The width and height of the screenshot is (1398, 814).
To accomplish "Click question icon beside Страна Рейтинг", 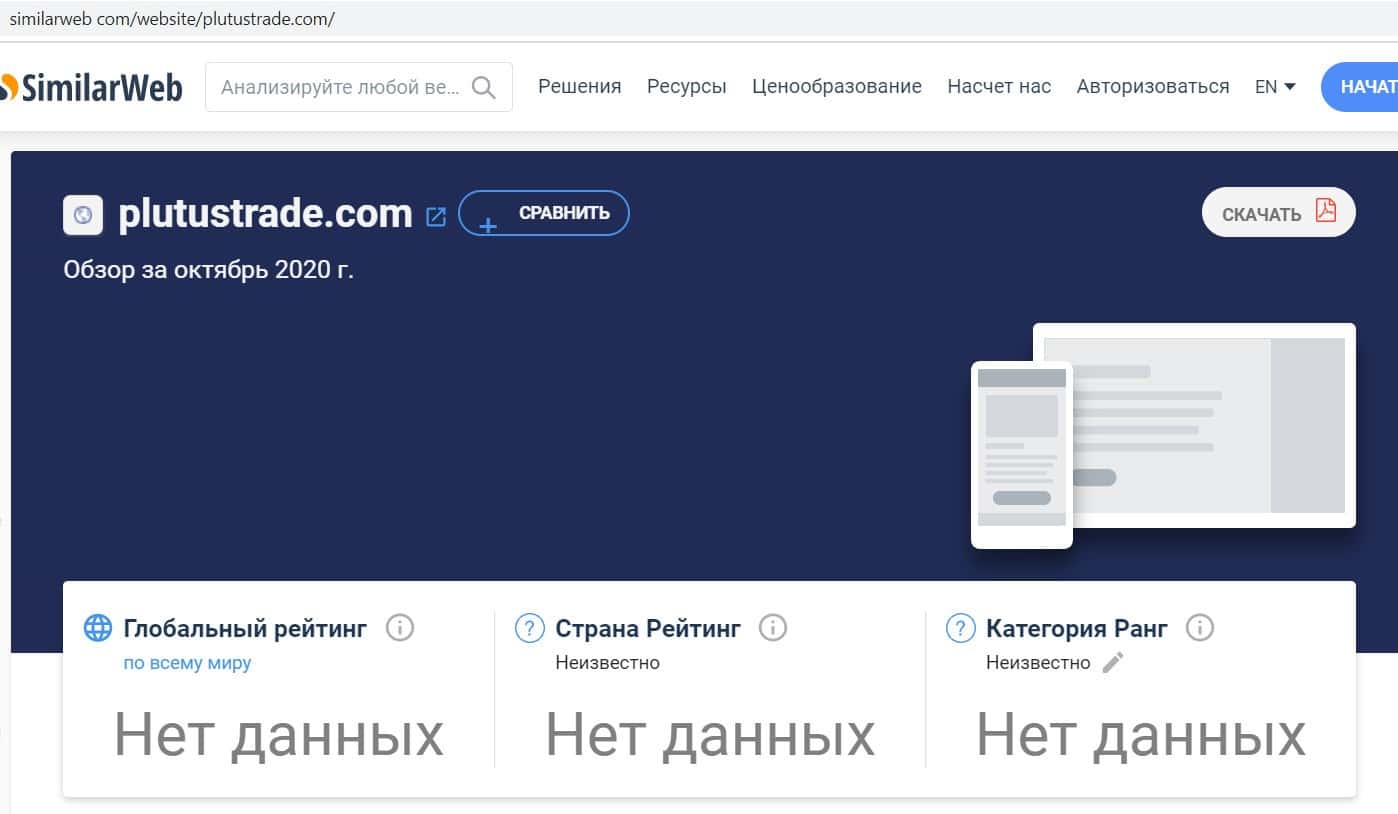I will [x=529, y=628].
